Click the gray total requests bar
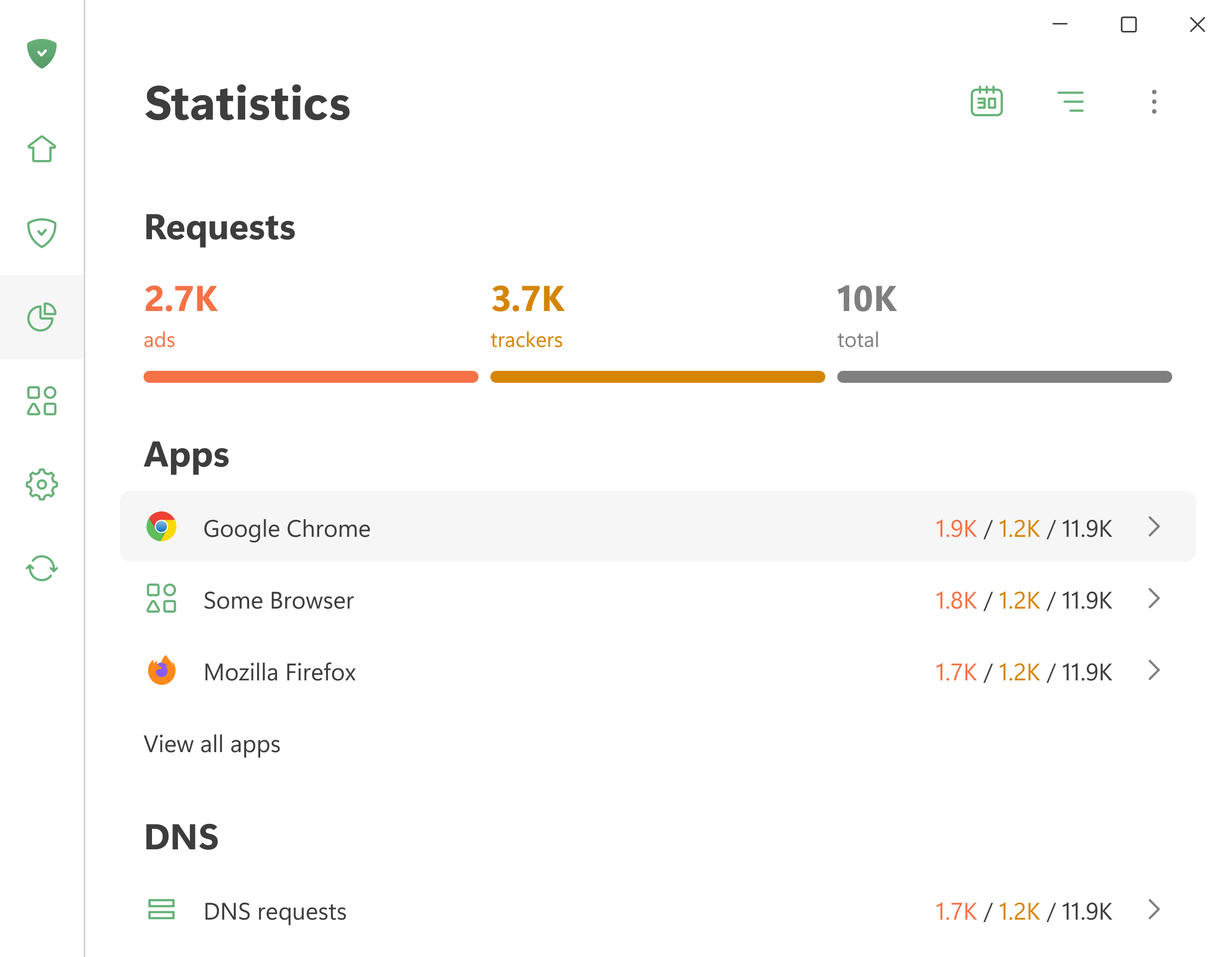The height and width of the screenshot is (957, 1232). pos(1004,377)
